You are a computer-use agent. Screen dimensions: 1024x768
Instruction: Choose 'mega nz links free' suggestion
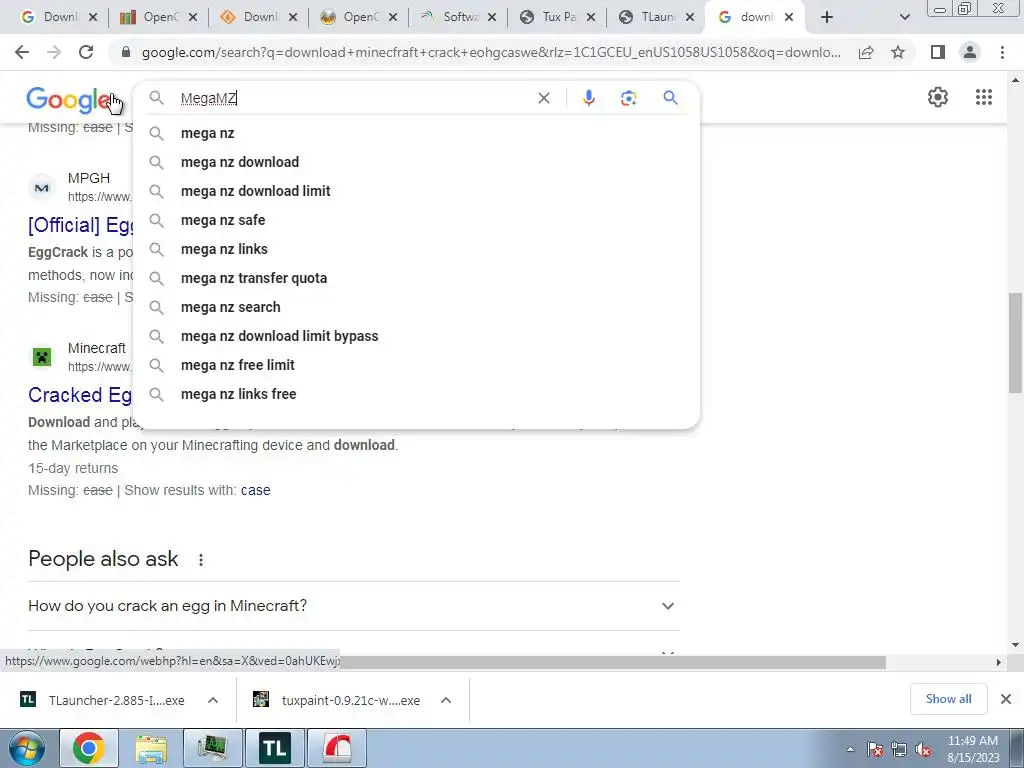tap(417, 394)
